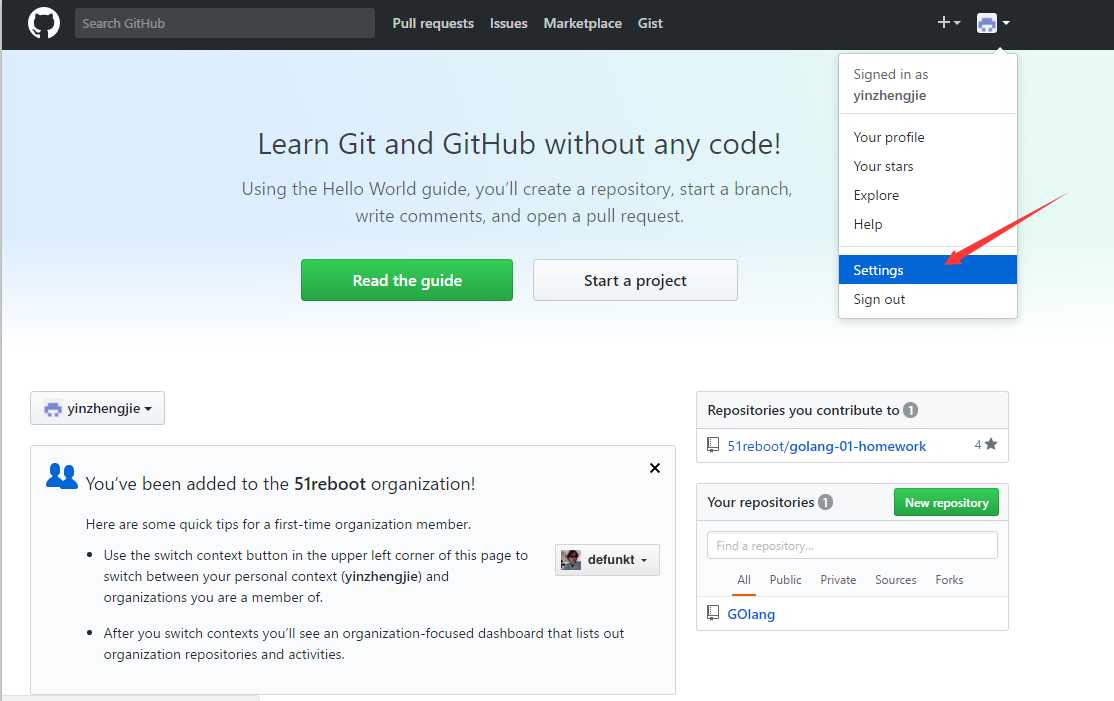Click the Signed in as yinzhengjie text

coord(890,85)
